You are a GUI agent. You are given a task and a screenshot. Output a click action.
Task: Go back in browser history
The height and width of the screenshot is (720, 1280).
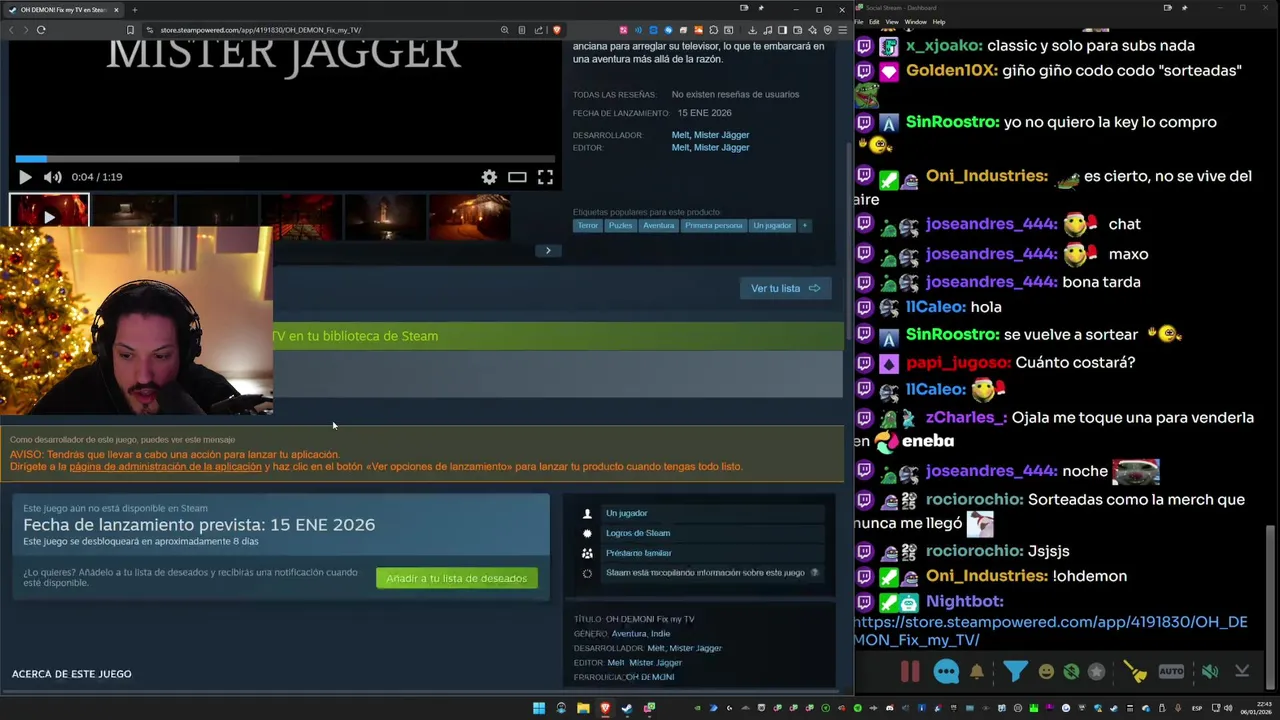12,30
